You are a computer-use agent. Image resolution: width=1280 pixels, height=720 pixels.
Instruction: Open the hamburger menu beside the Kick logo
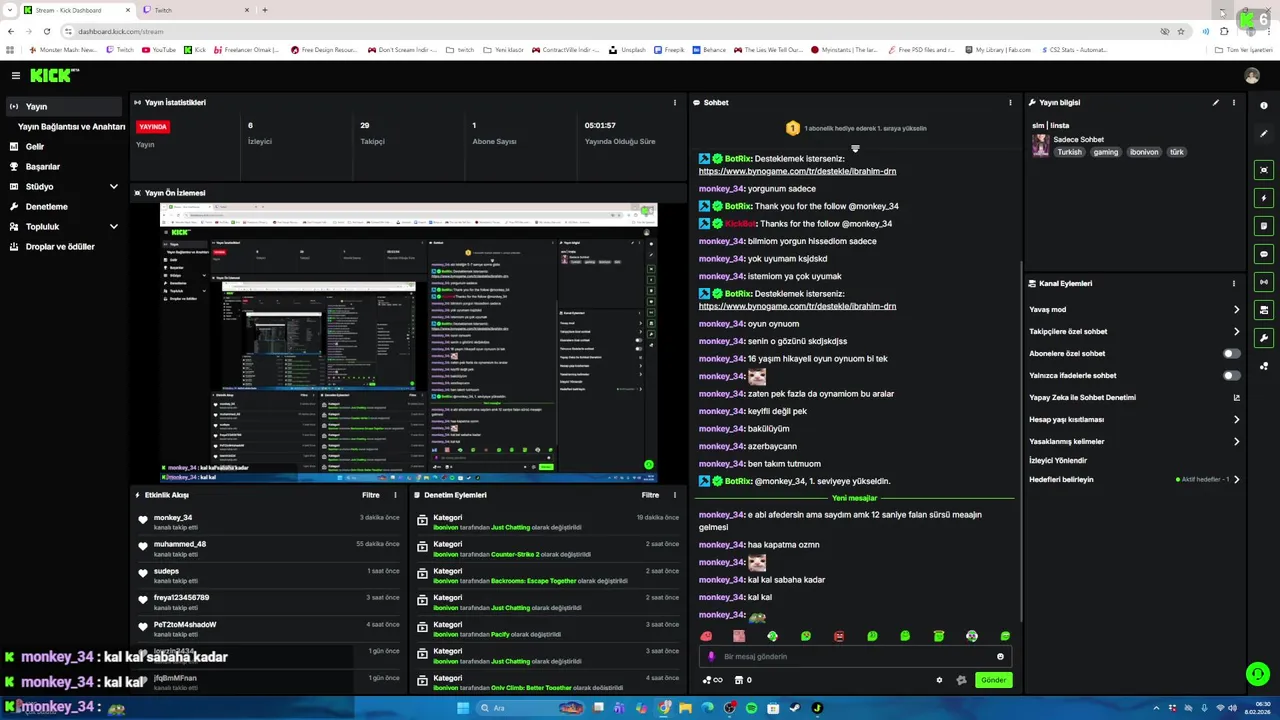pyautogui.click(x=15, y=75)
